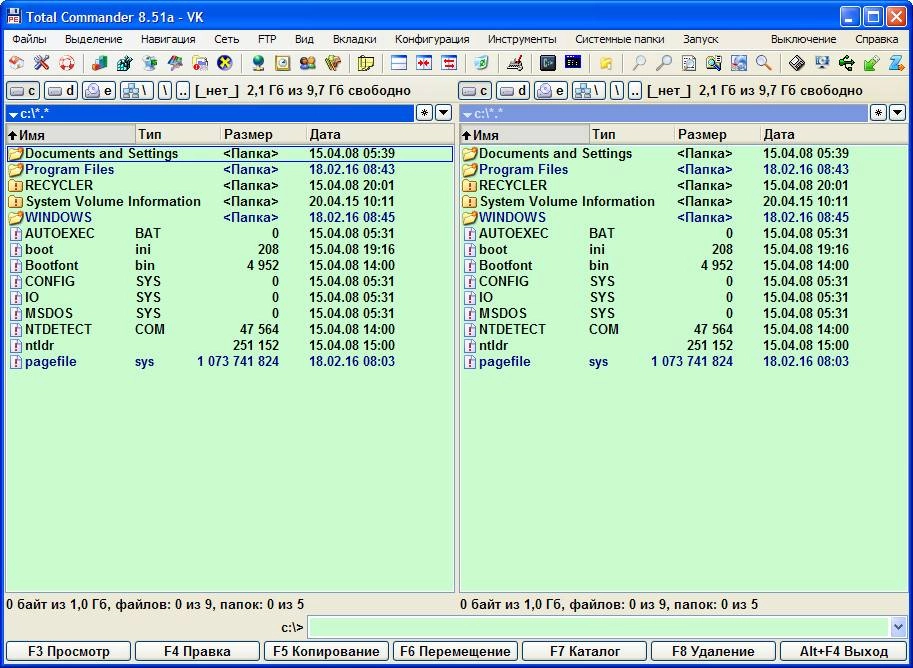Expand the command line history dropdown
Image resolution: width=913 pixels, height=668 pixels.
(x=898, y=627)
